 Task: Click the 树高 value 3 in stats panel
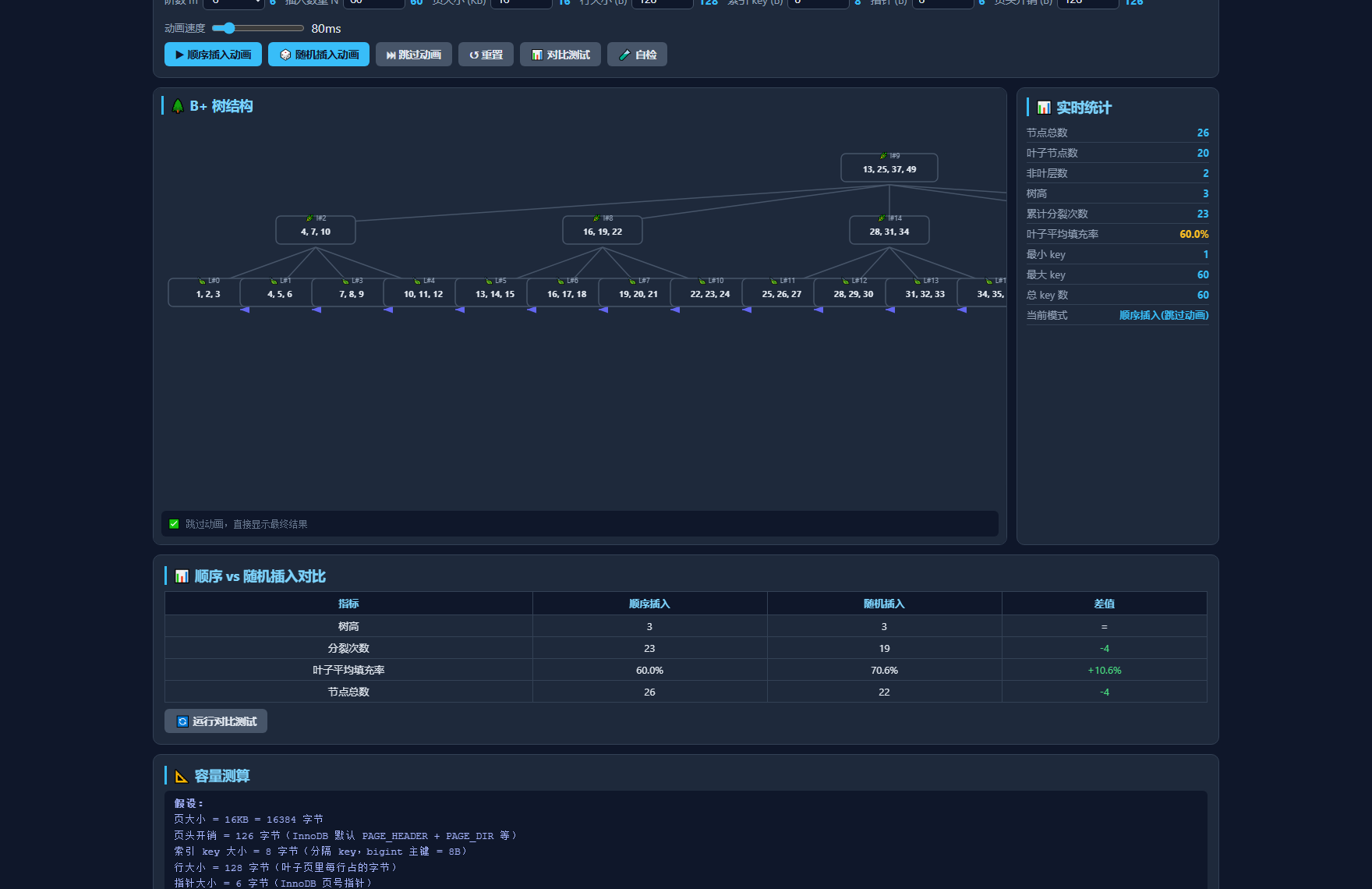point(1205,193)
